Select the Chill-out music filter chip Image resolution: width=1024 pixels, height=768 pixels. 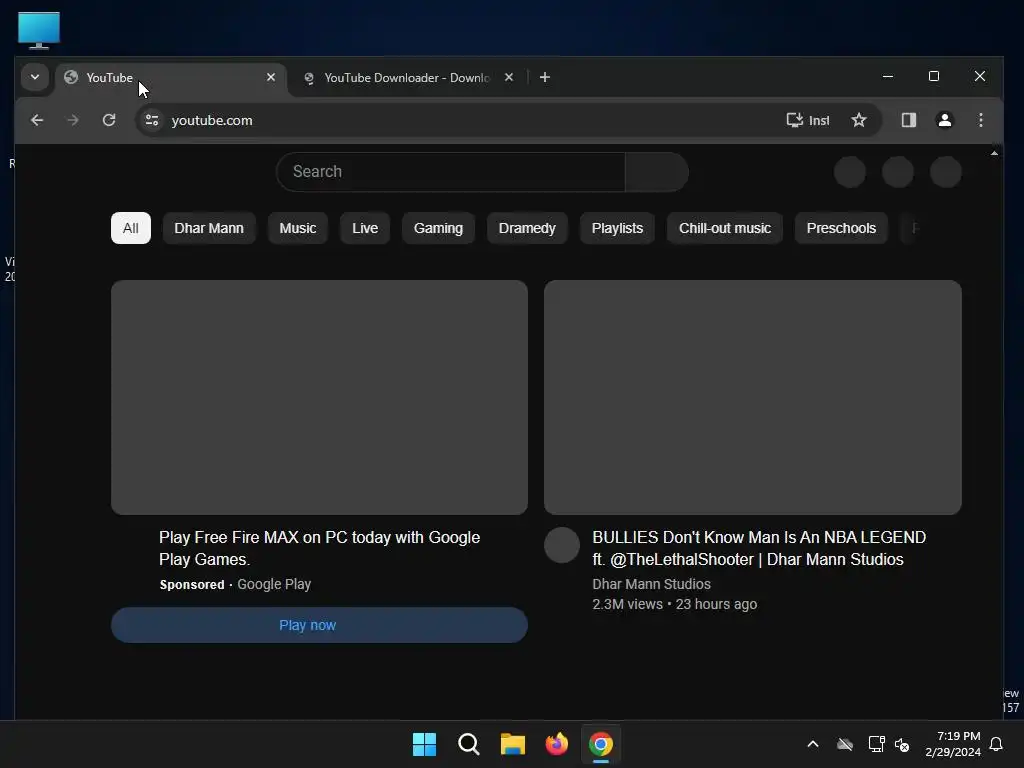725,228
